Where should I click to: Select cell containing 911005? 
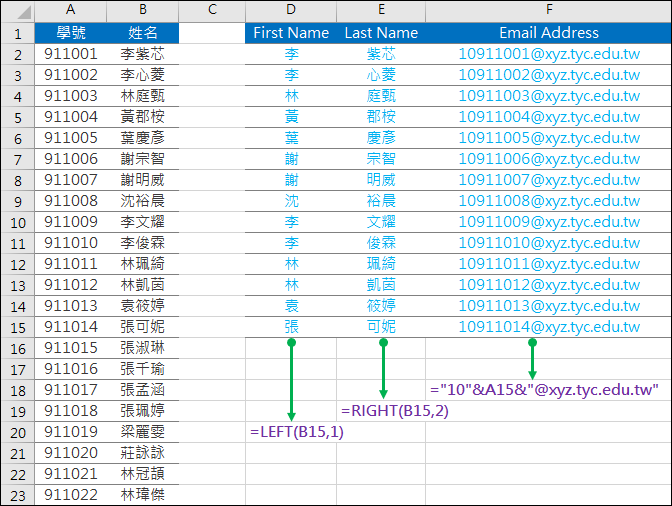(70, 138)
